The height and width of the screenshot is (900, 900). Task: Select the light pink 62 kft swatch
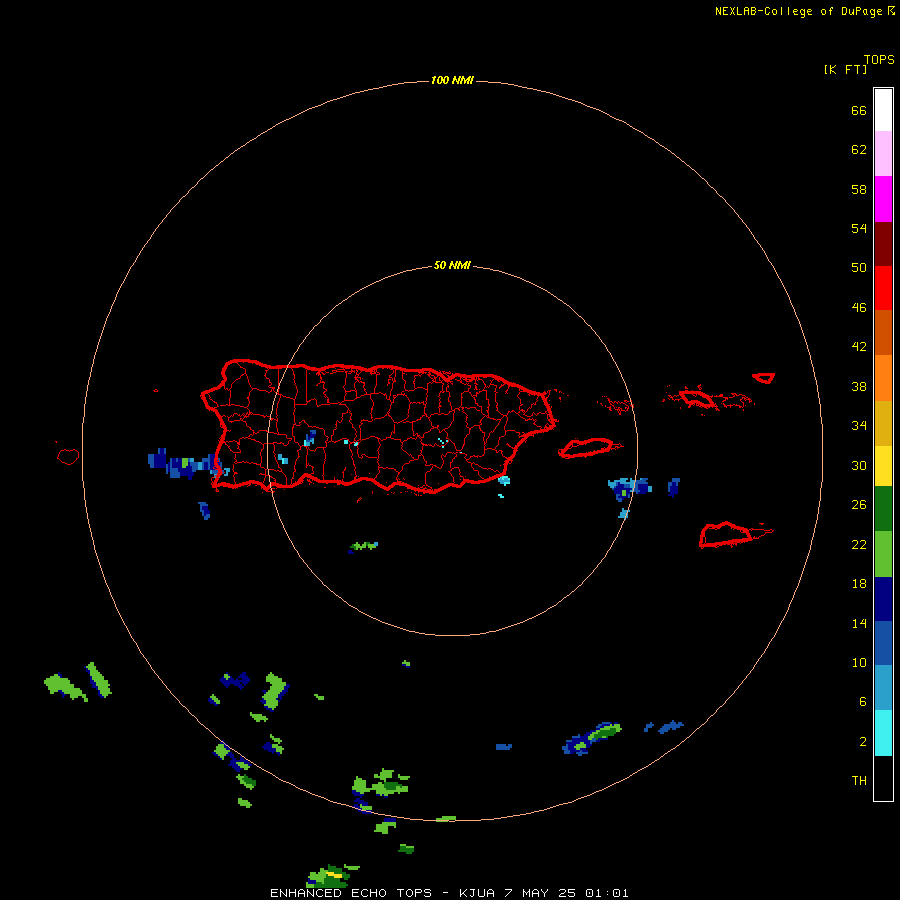point(883,154)
